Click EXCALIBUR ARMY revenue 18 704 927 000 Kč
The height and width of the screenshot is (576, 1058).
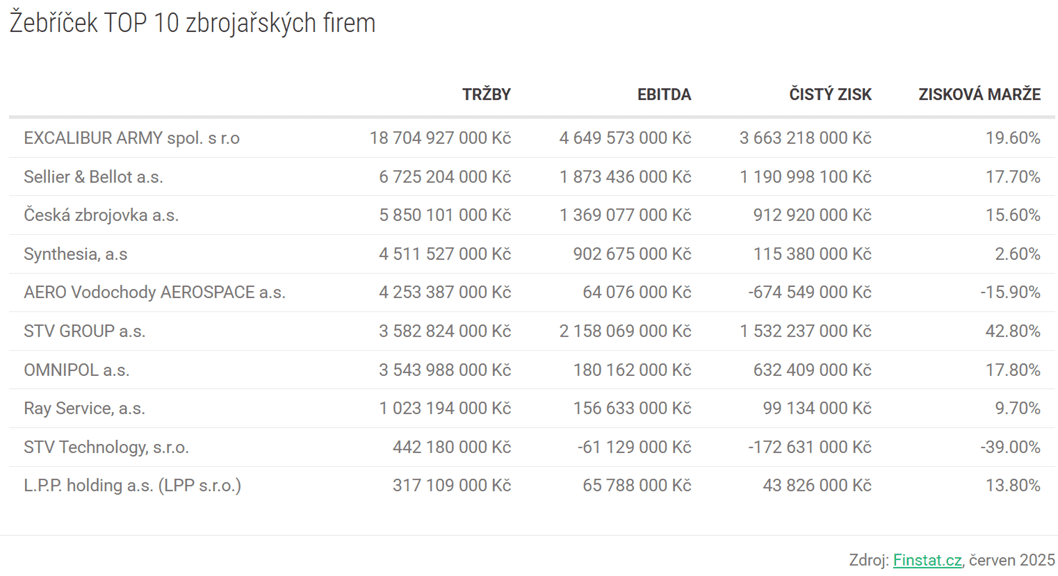click(440, 138)
